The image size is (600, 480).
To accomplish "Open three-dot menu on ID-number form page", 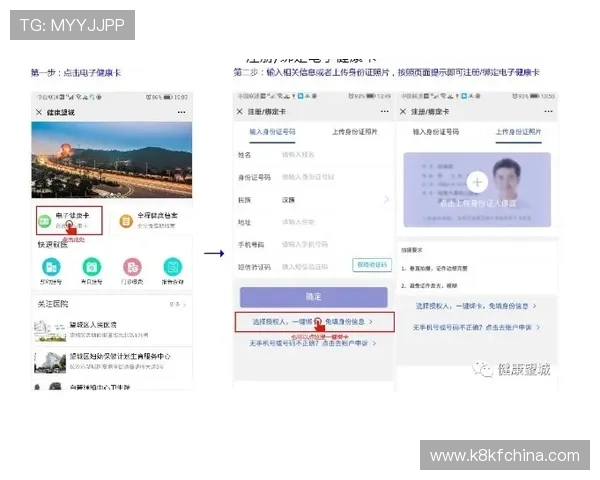I will coord(385,111).
